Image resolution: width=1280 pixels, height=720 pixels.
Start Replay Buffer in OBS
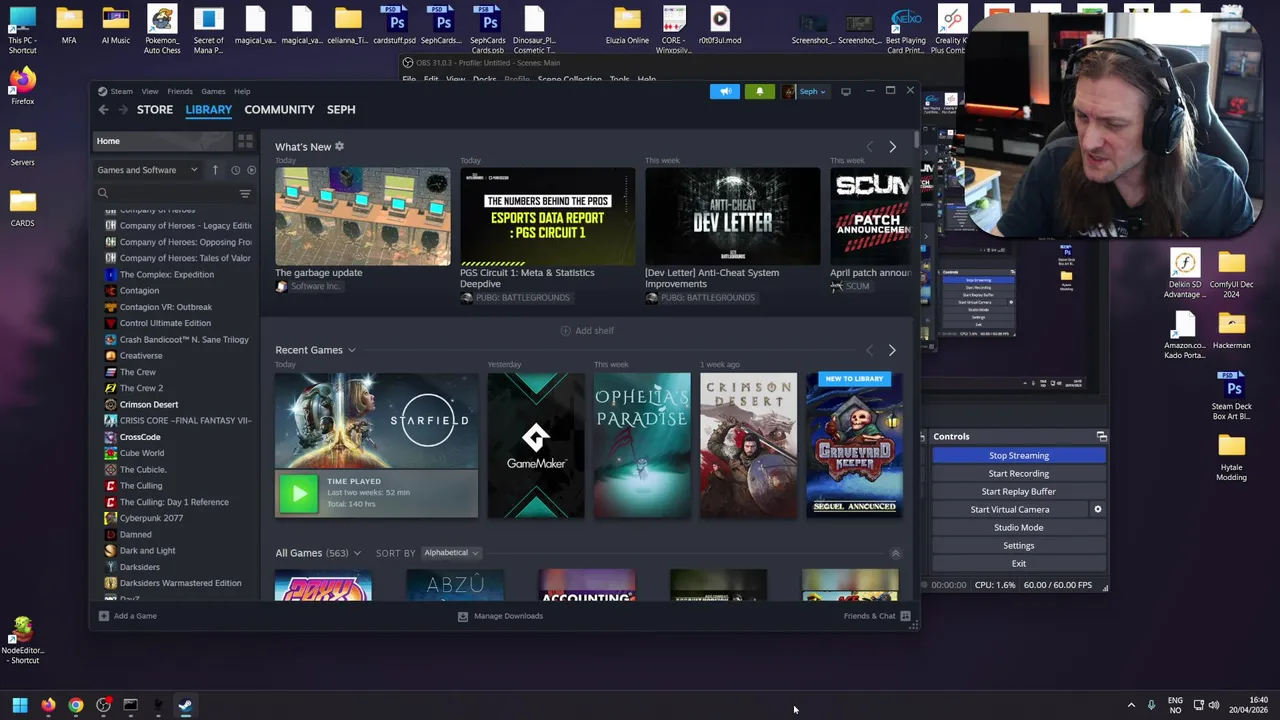coord(1019,492)
